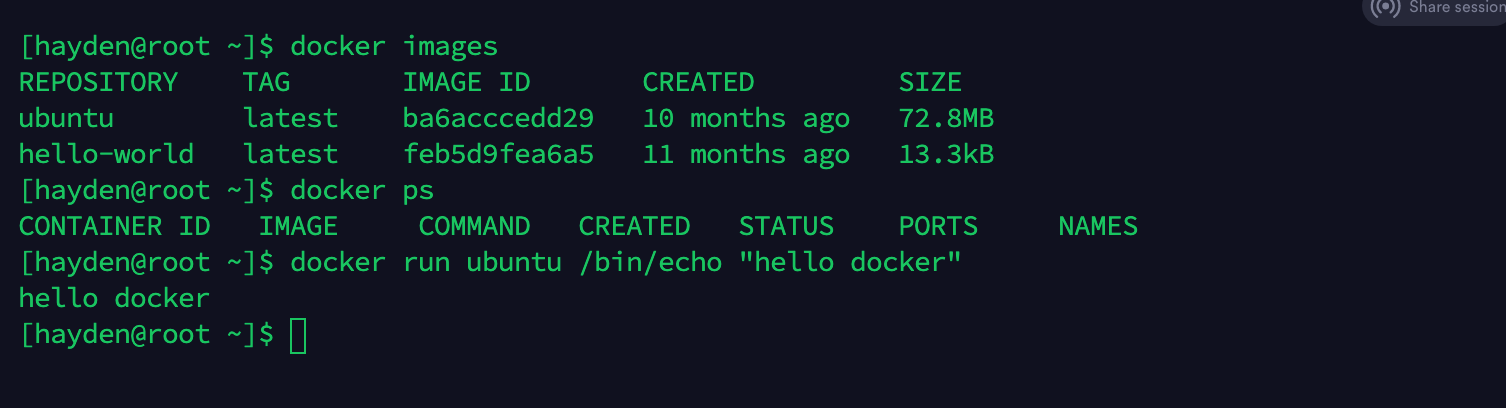Click the IMAGE ID column header
Image resolution: width=1506 pixels, height=408 pixels.
(x=466, y=83)
